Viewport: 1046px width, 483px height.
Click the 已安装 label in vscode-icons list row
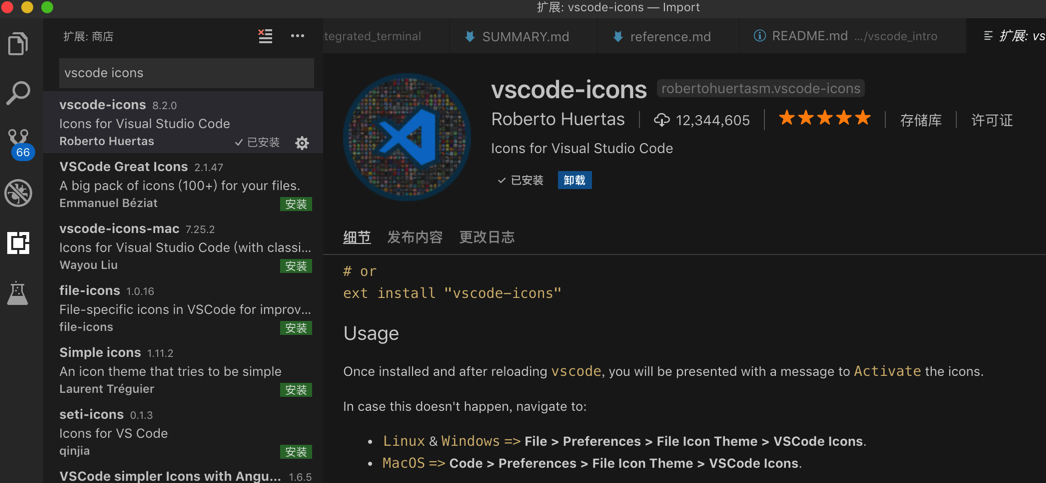[257, 142]
